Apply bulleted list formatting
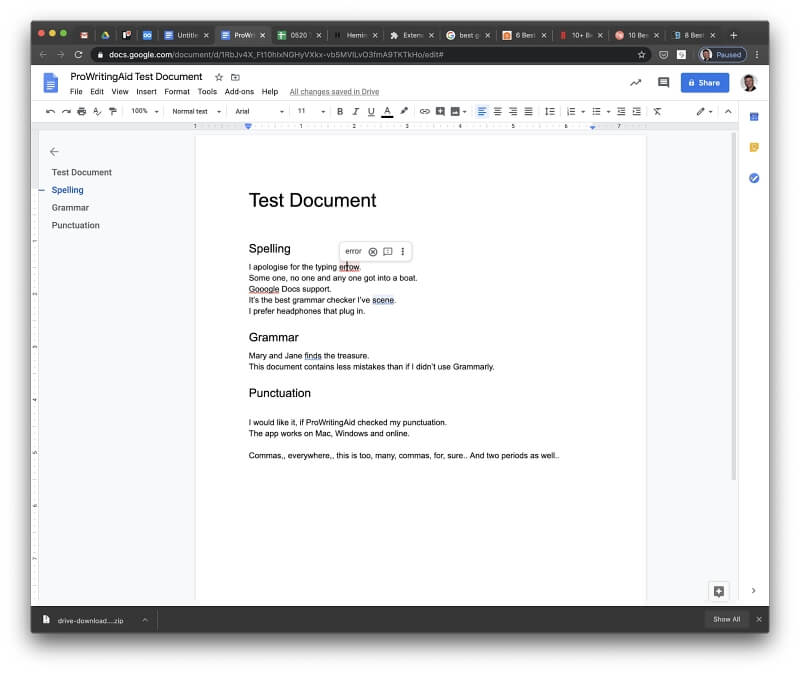The height and width of the screenshot is (674, 800). [596, 111]
